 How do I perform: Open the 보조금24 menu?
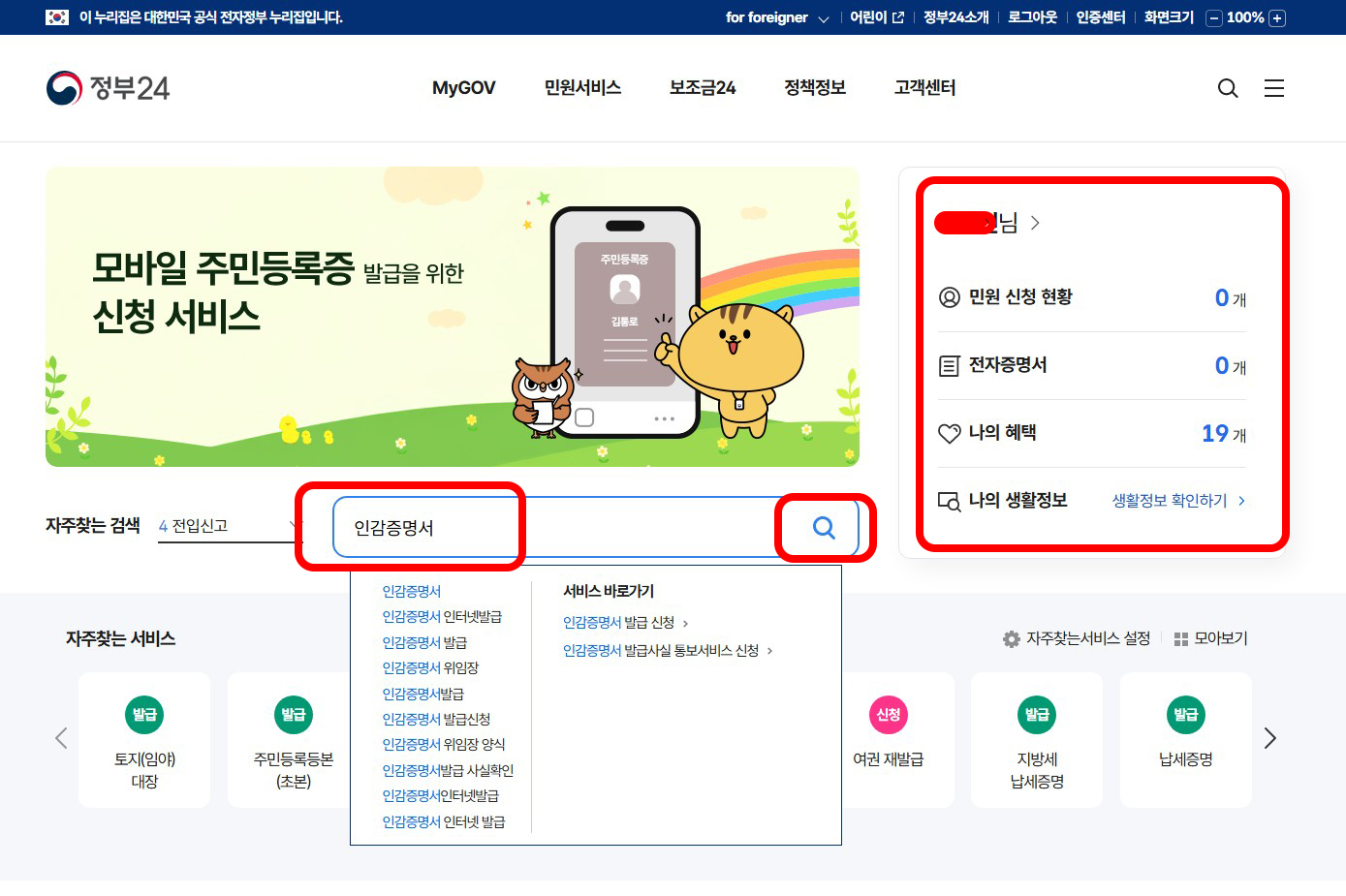coord(703,88)
